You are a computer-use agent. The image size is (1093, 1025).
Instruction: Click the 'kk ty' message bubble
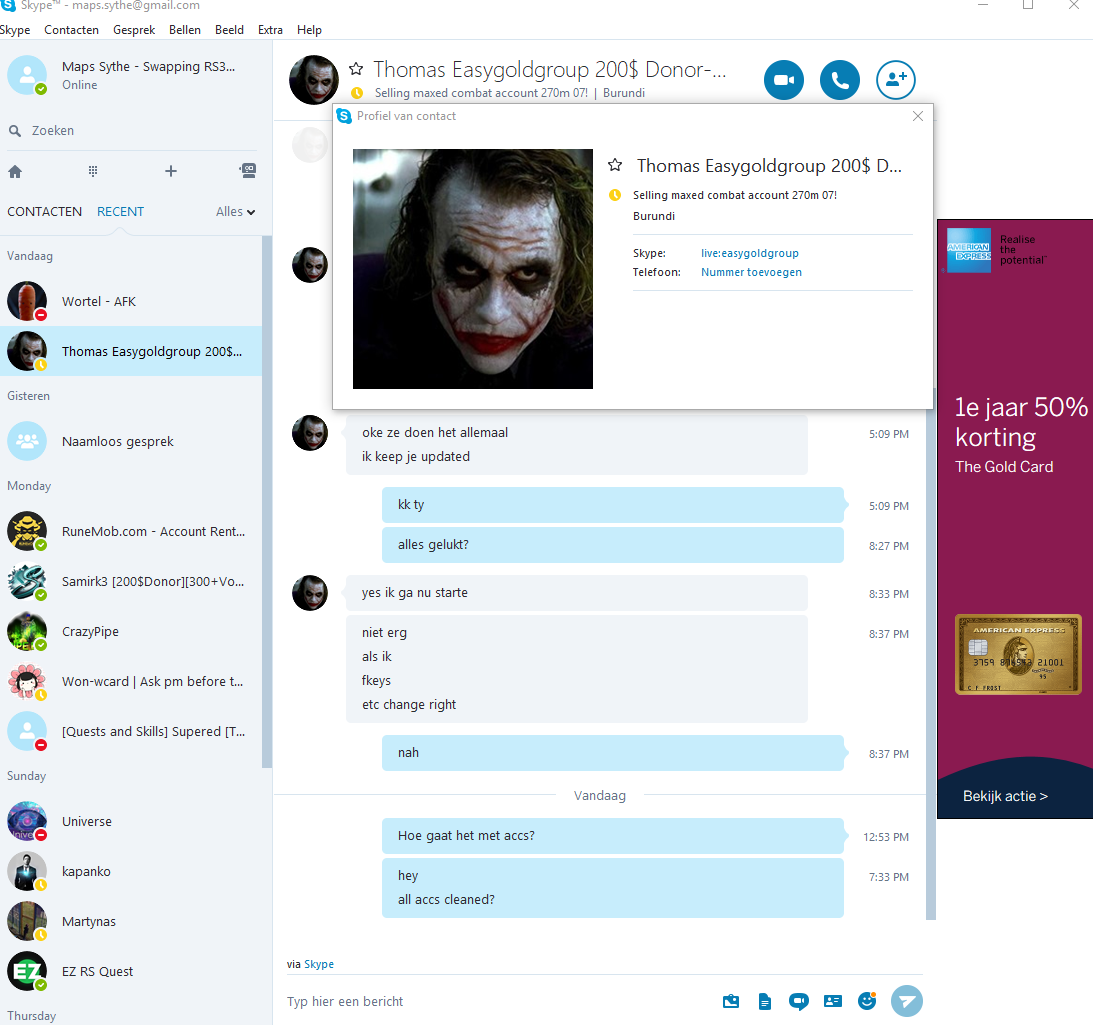point(613,505)
